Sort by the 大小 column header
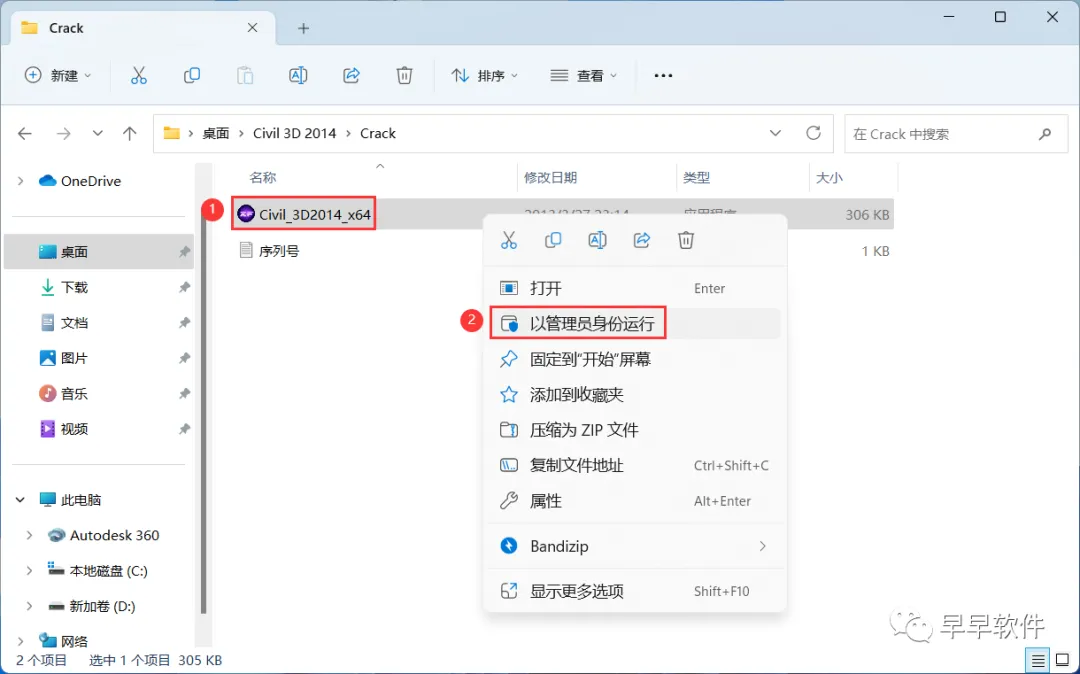 click(829, 178)
